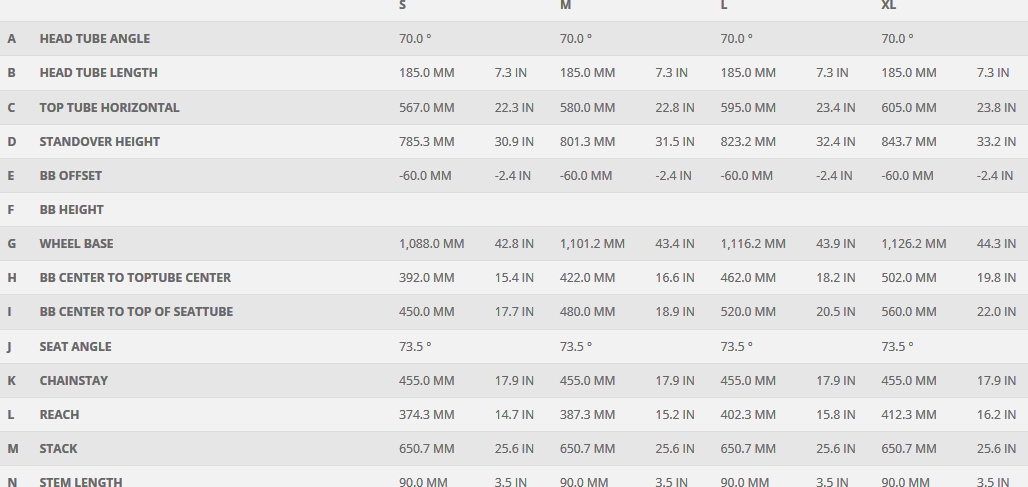This screenshot has width=1028, height=487.
Task: Click the HEAD TUBE ANGLE row label
Action: tap(95, 39)
